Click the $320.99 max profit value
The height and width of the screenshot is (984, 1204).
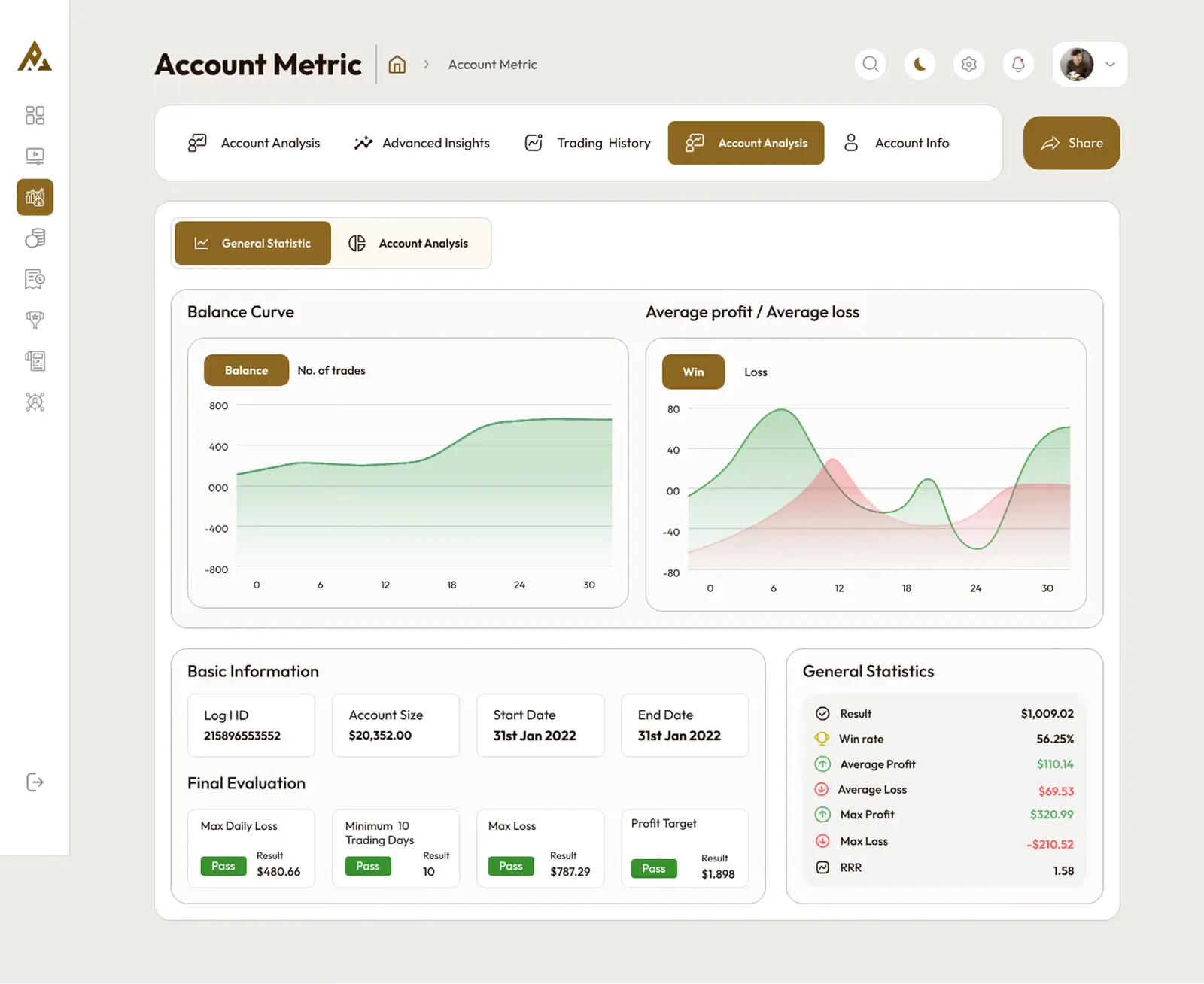coord(1052,815)
